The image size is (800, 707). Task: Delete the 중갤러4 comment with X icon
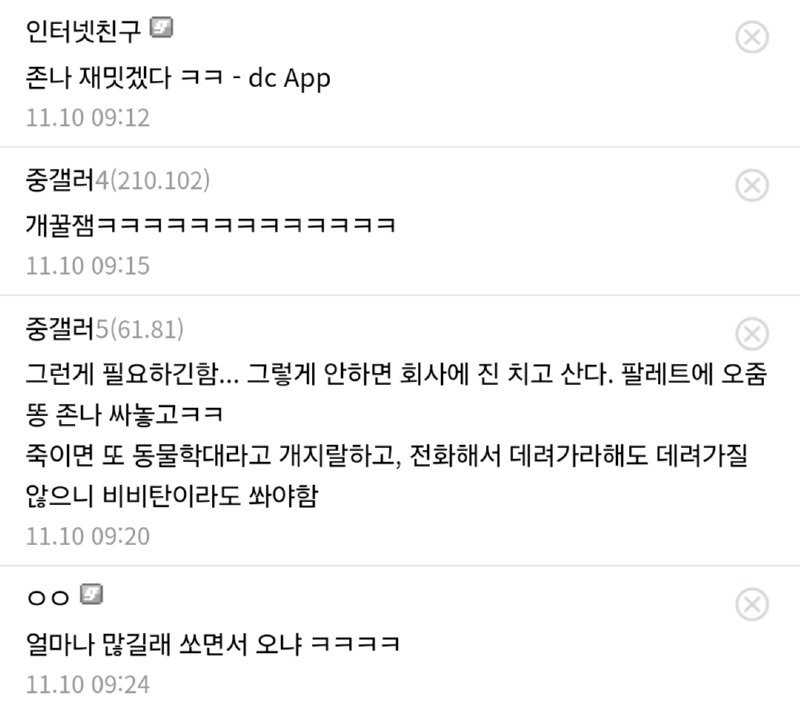point(752,185)
